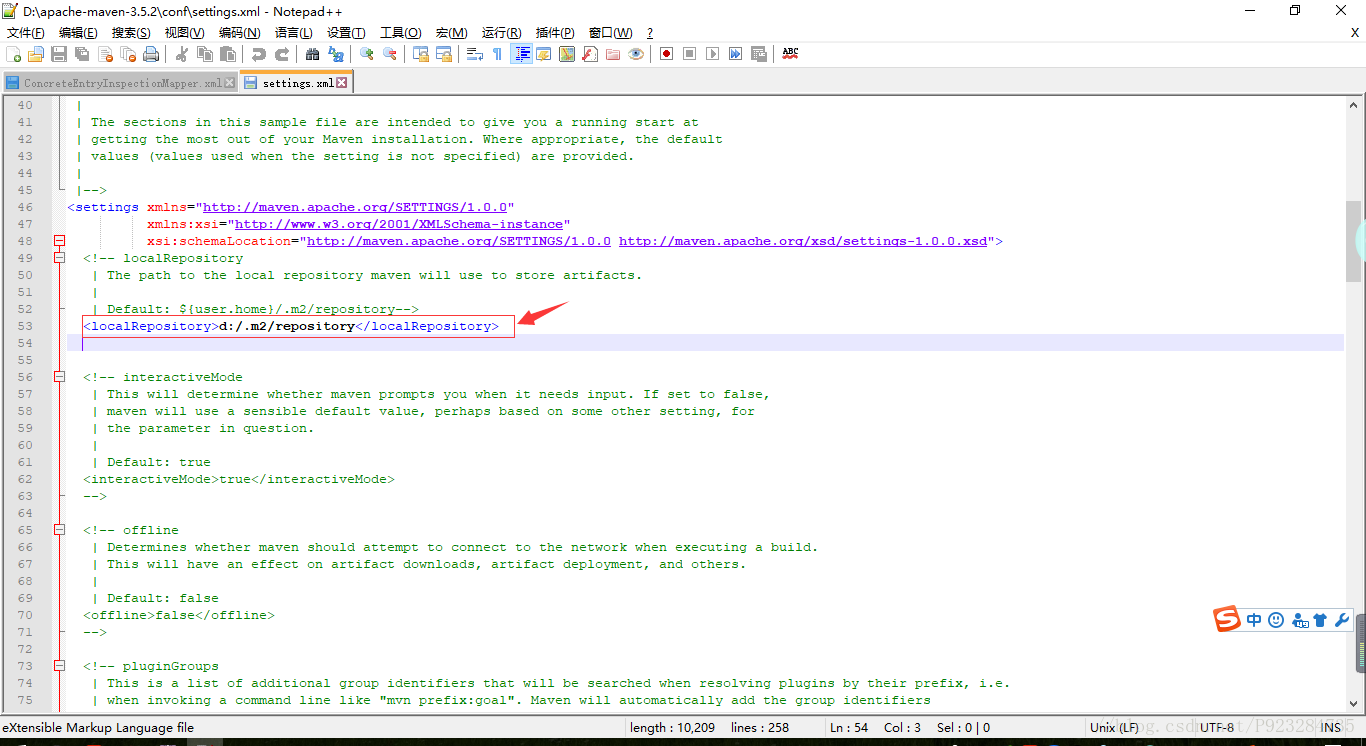Click the Paste toolbar icon
Screen dimensions: 1366x746
click(228, 54)
